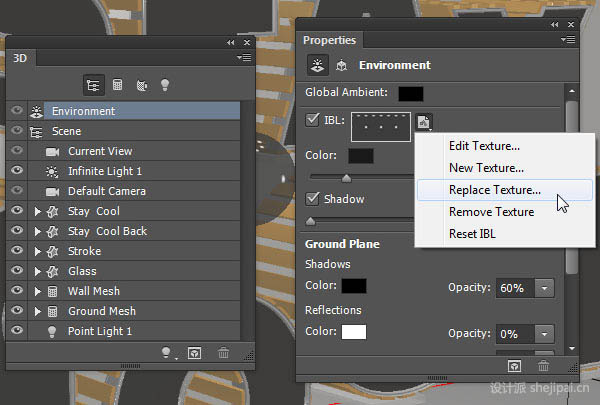Click the Wall Mesh row mesh icon

click(x=52, y=291)
